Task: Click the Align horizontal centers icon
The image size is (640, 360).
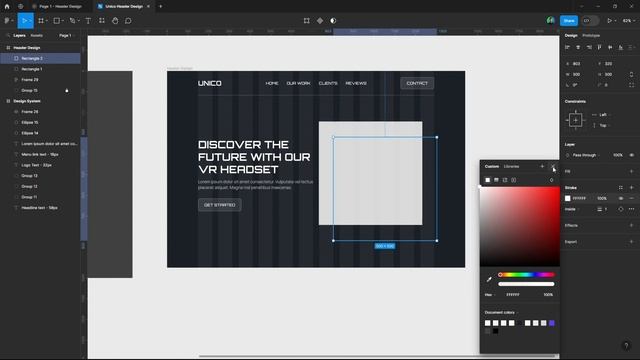Action: pos(578,47)
